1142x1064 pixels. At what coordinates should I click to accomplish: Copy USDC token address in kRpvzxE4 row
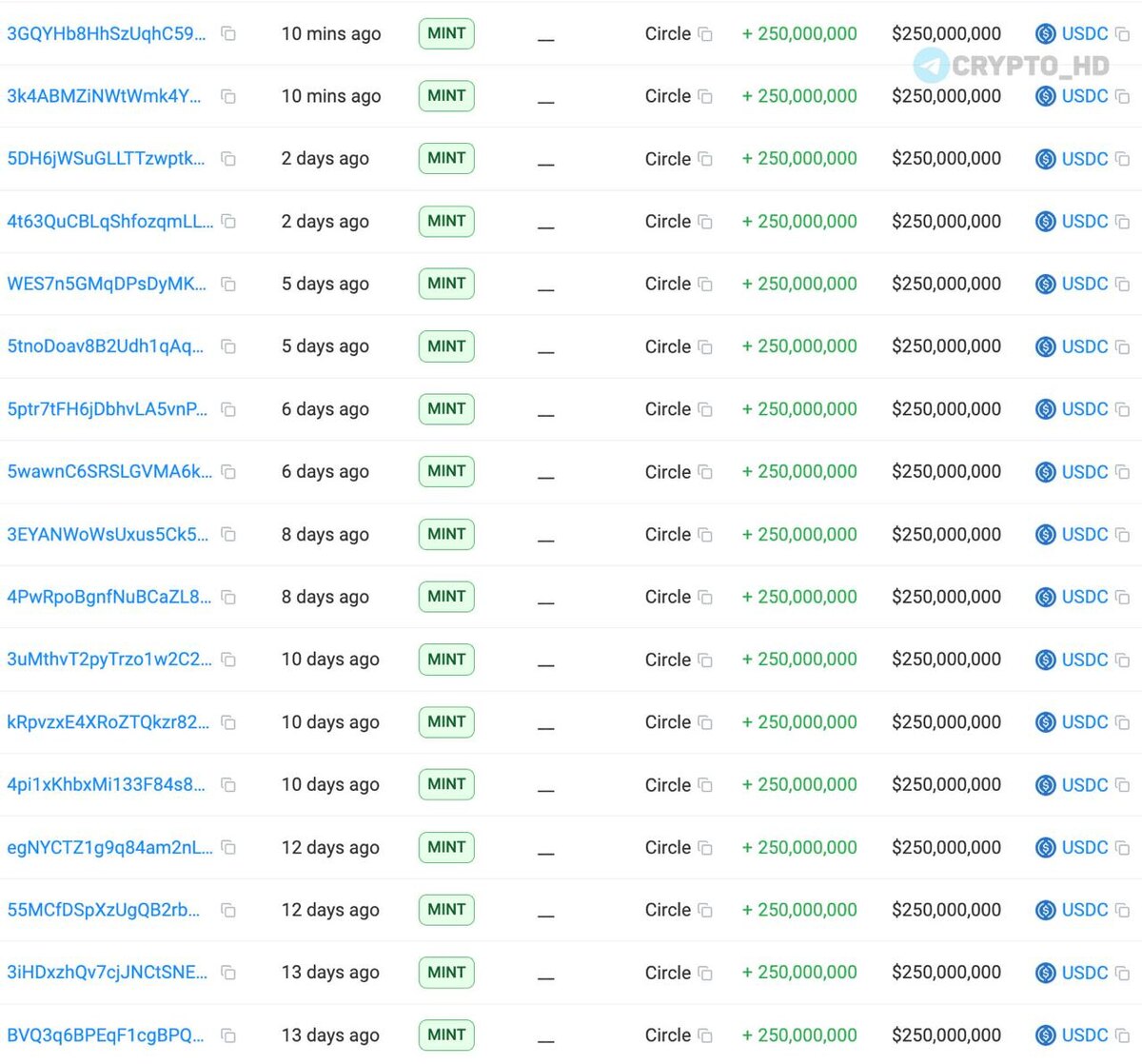pyautogui.click(x=1122, y=722)
